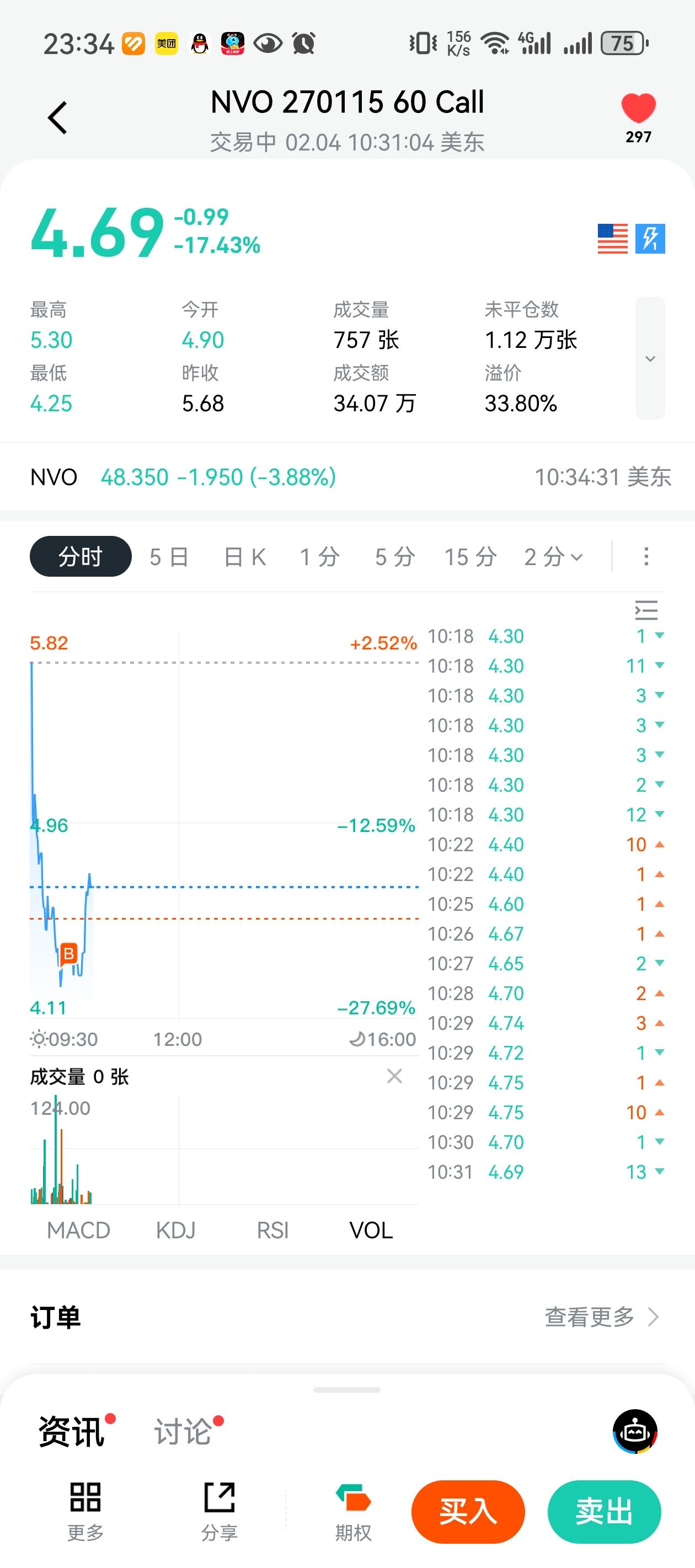Tap the US flag market icon

[612, 238]
